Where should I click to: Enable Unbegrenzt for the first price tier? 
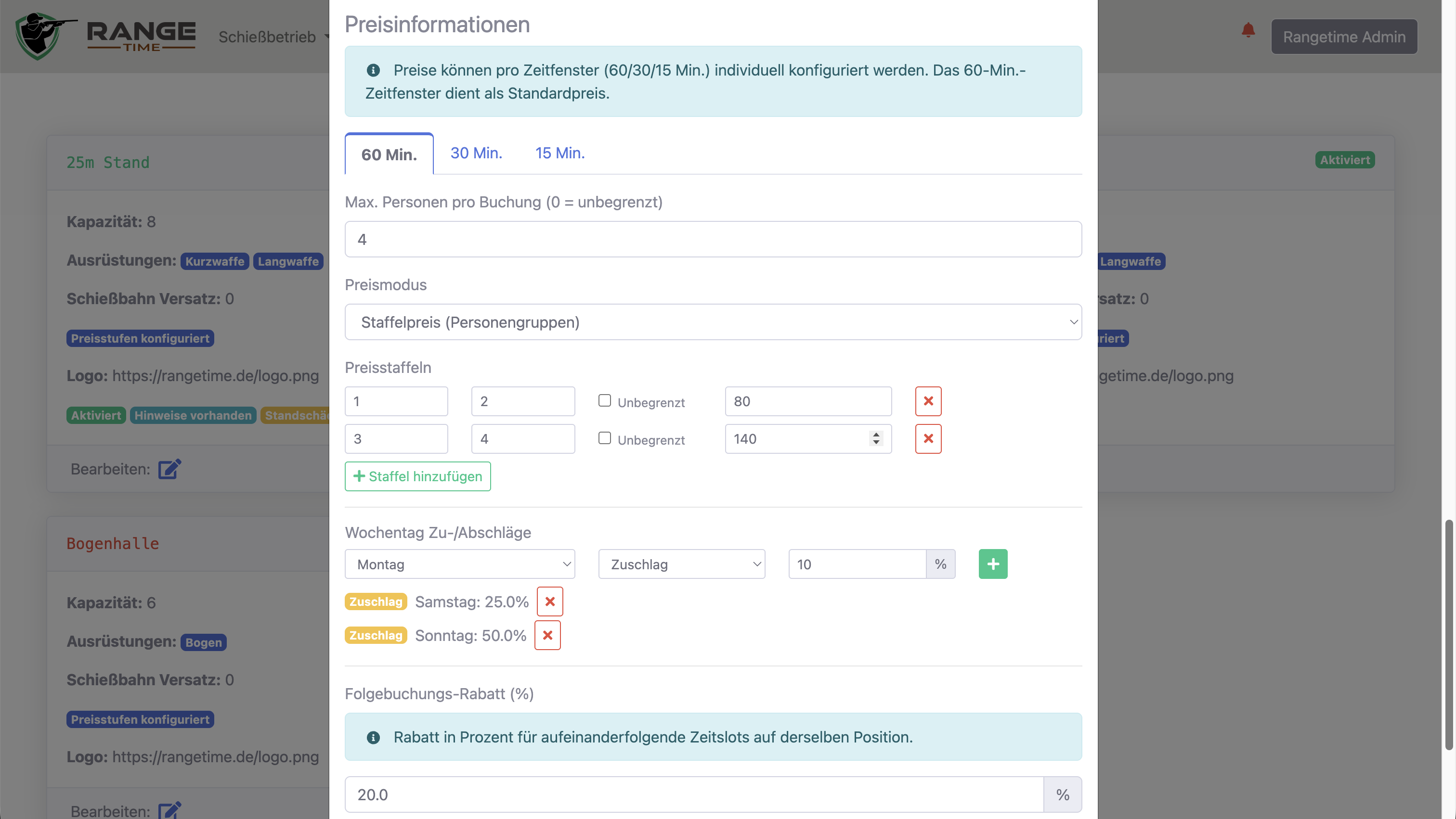coord(605,400)
